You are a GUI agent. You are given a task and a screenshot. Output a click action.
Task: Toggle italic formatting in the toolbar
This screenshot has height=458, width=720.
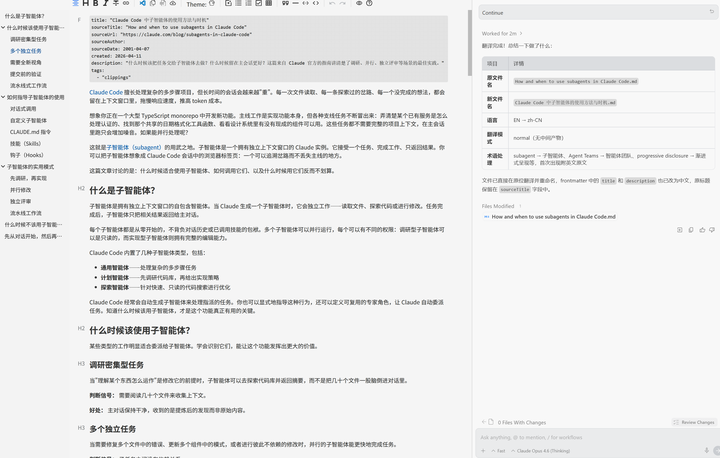click(106, 3)
